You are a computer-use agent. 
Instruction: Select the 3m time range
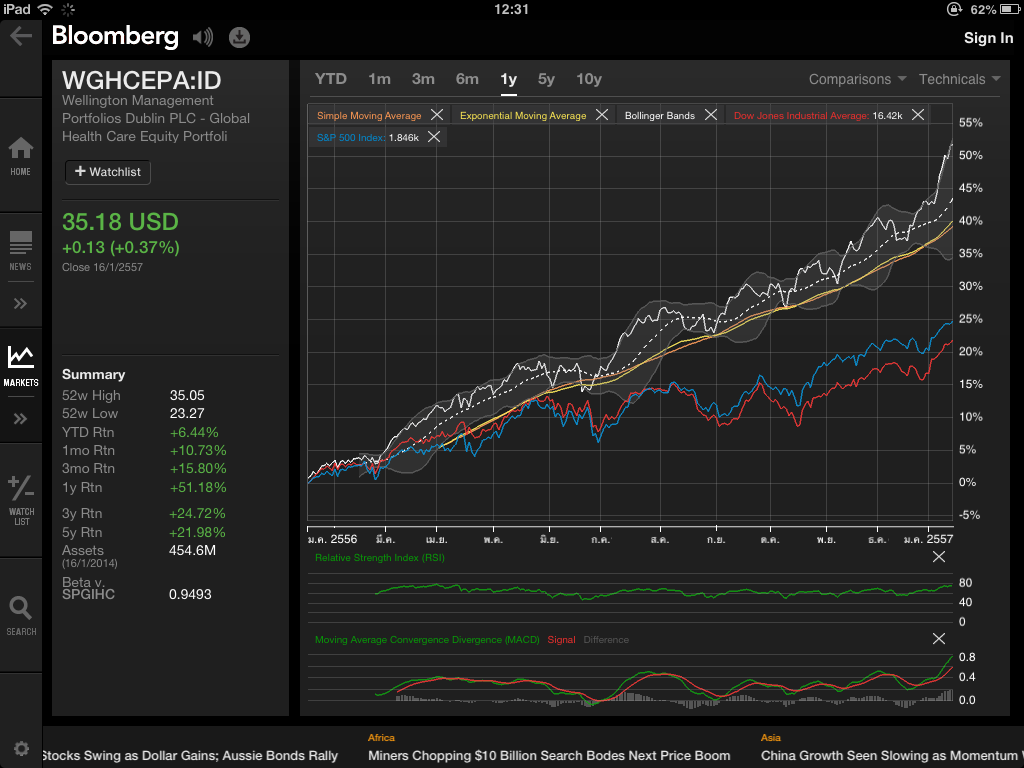pos(423,79)
